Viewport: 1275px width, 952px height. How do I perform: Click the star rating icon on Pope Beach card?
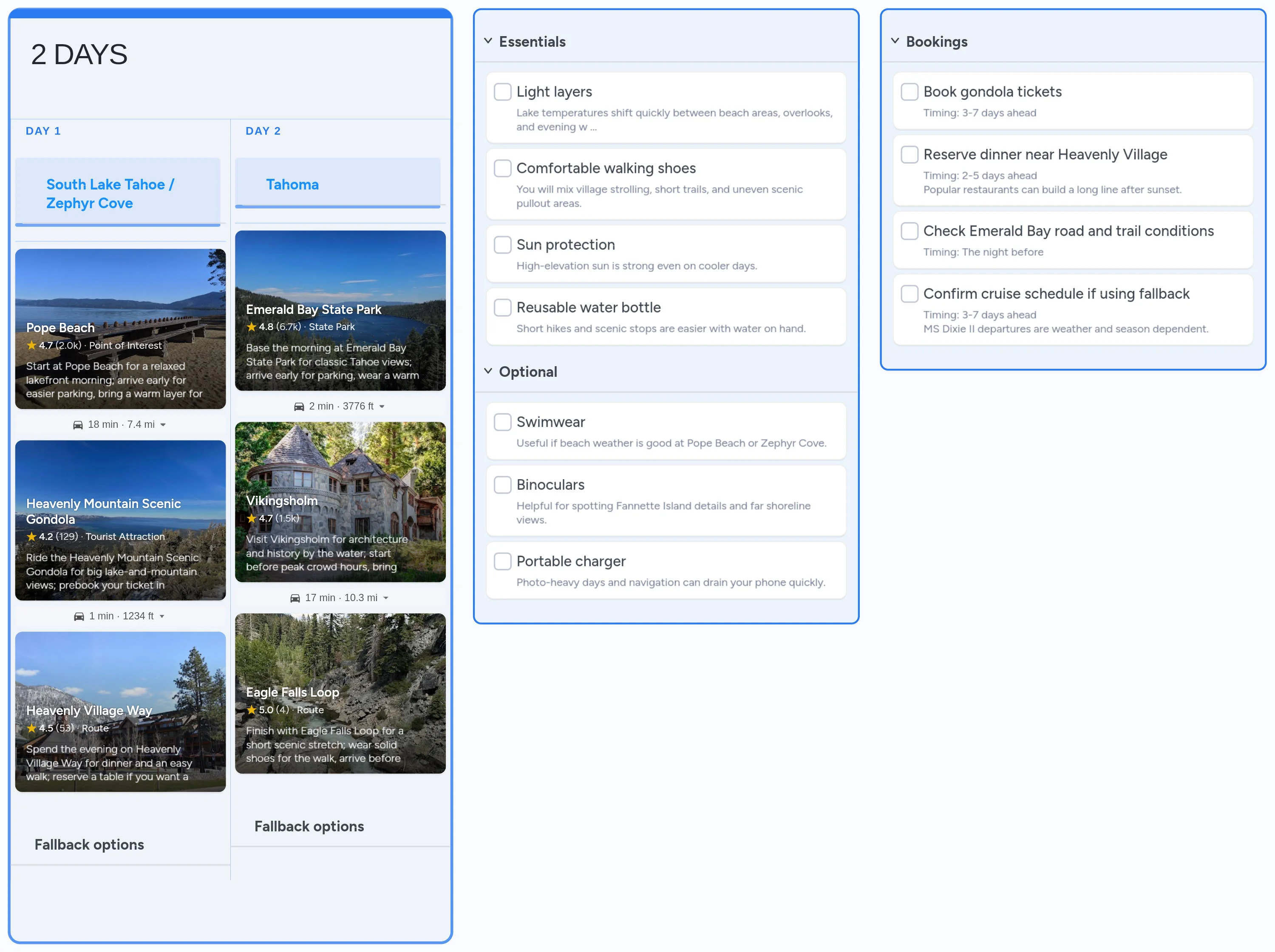point(32,346)
